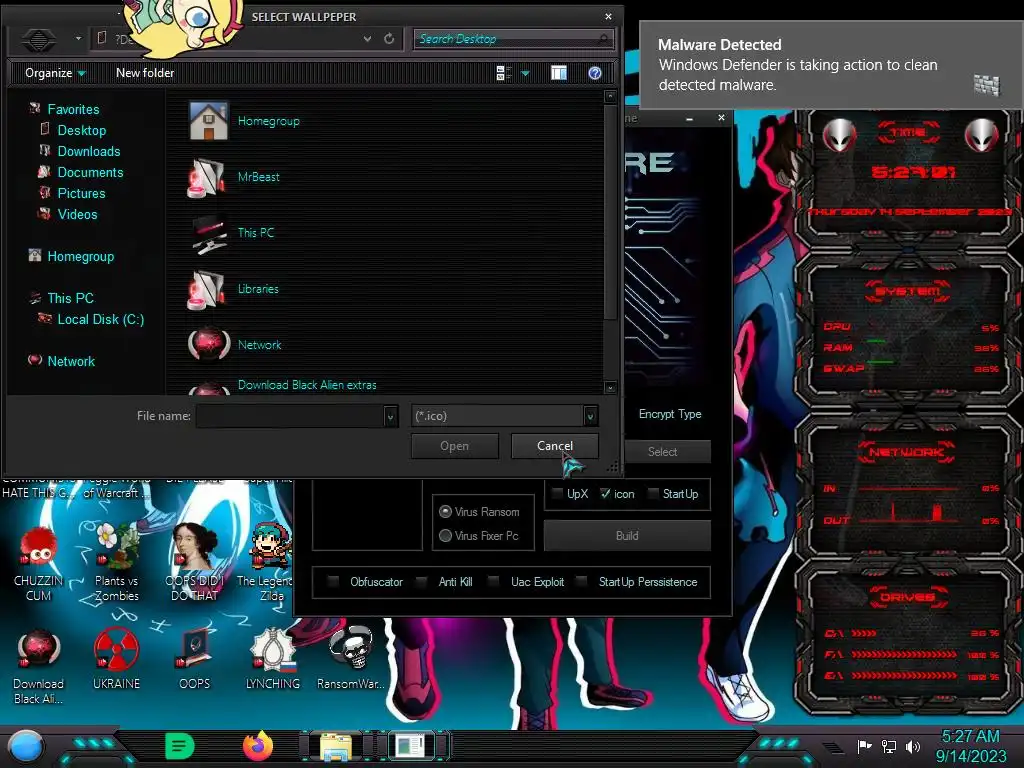The height and width of the screenshot is (768, 1024).
Task: Enable the Anti Kill checkbox
Action: click(422, 581)
